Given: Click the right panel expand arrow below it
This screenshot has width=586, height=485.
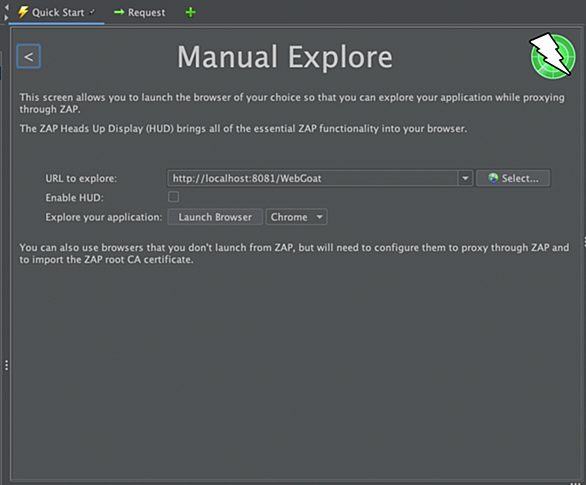Looking at the screenshot, I should coord(6,17).
